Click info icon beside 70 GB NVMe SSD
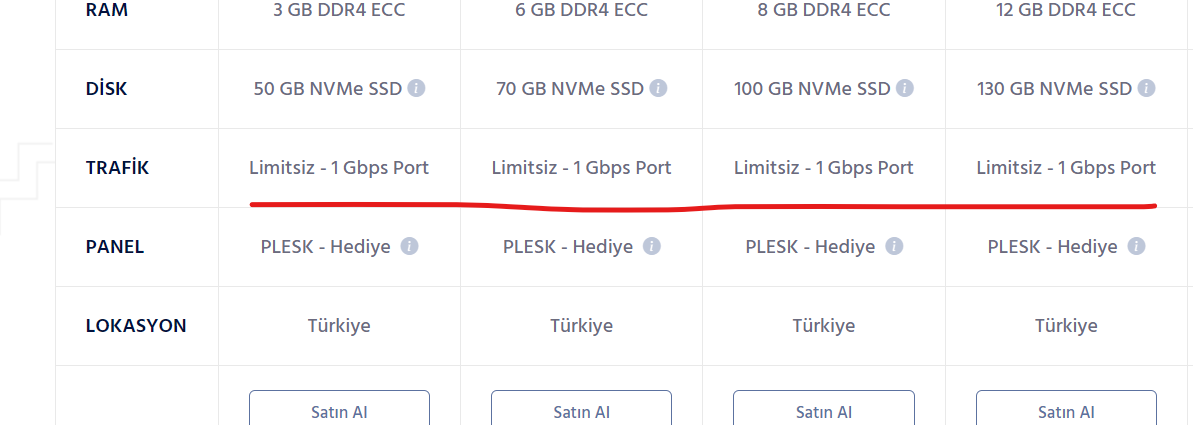Screen dimensions: 1193x425 [658, 88]
